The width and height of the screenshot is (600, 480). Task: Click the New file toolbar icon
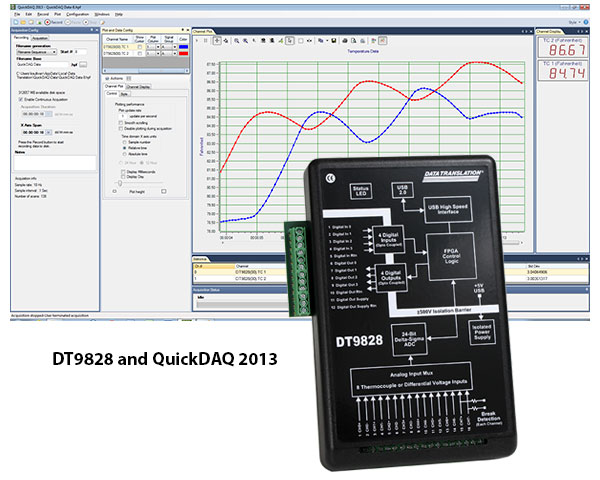point(16,22)
